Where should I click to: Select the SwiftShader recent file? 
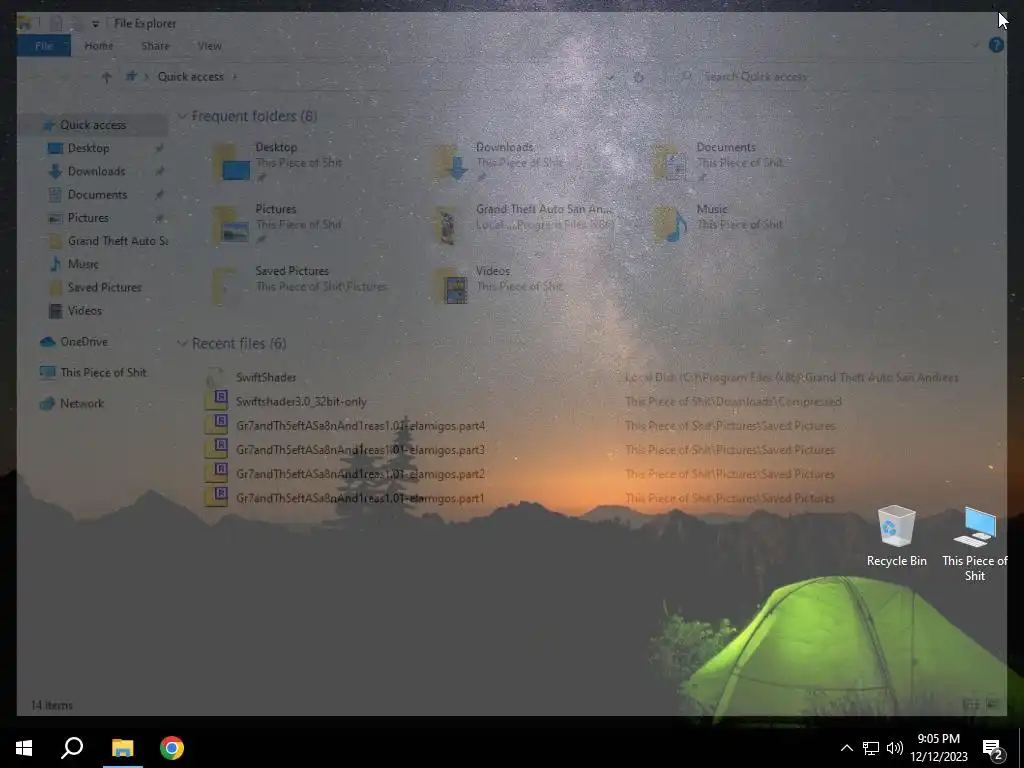point(266,377)
